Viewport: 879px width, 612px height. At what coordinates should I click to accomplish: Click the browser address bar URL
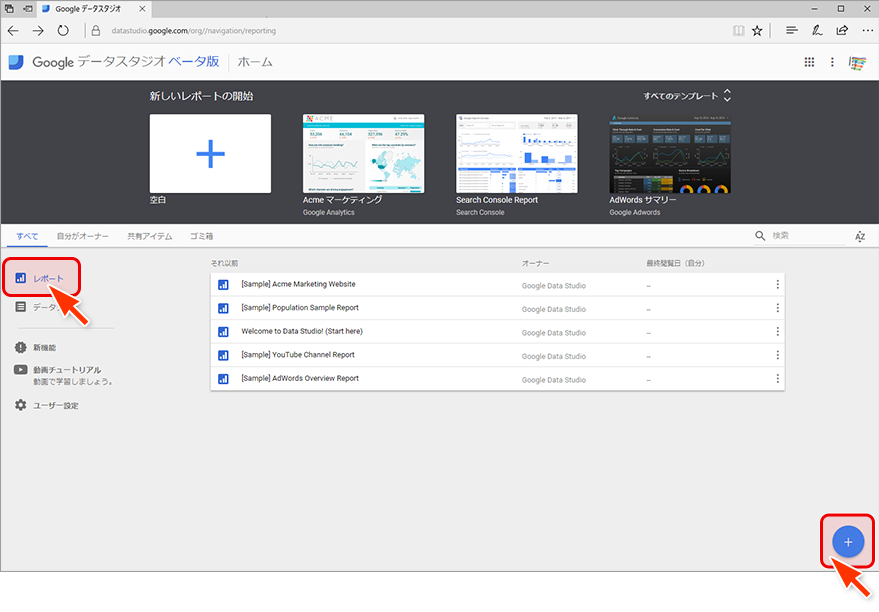click(x=193, y=31)
